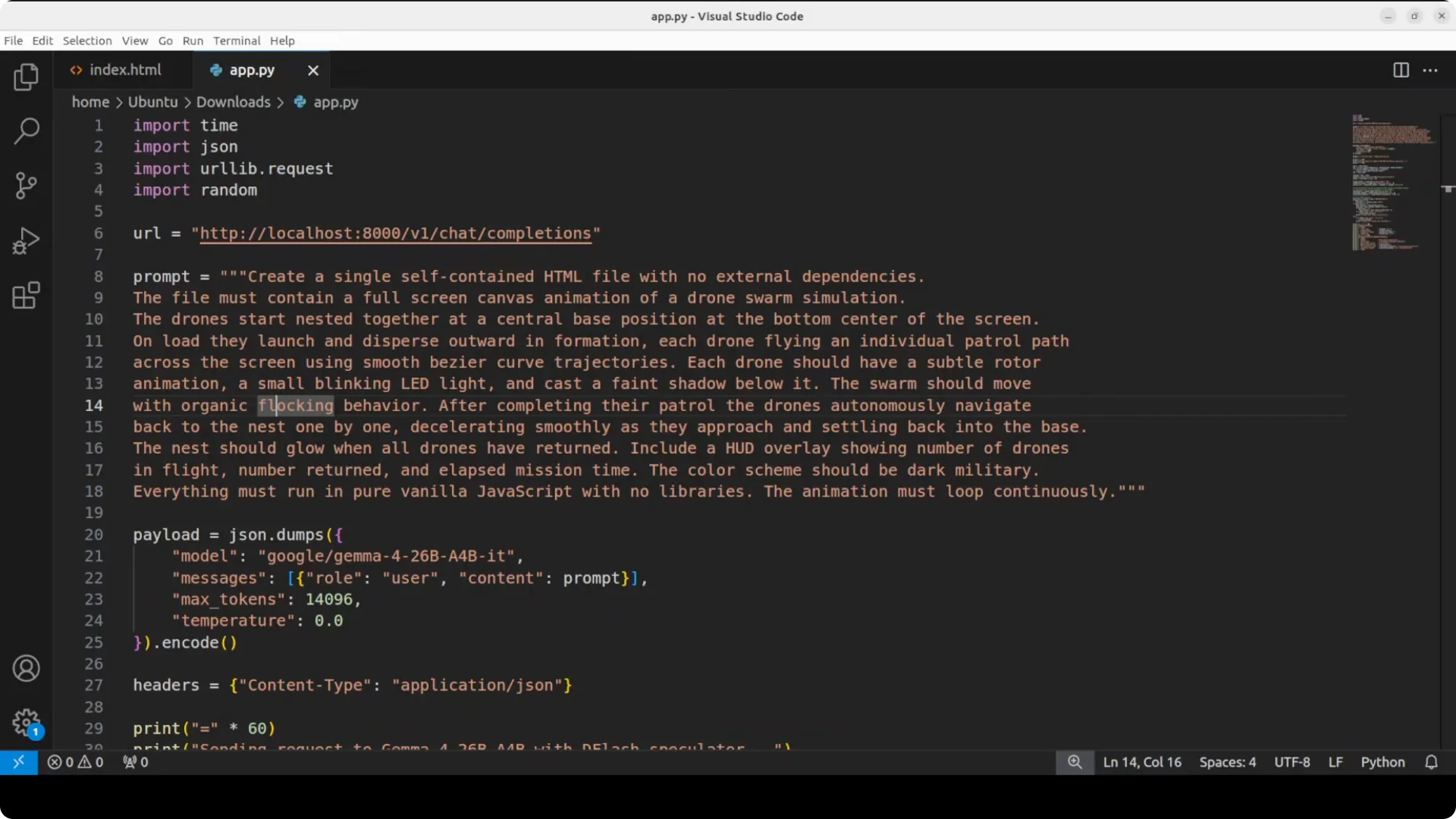1456x819 pixels.
Task: Click the vertical scrollbar slider marker
Action: [x=1448, y=189]
